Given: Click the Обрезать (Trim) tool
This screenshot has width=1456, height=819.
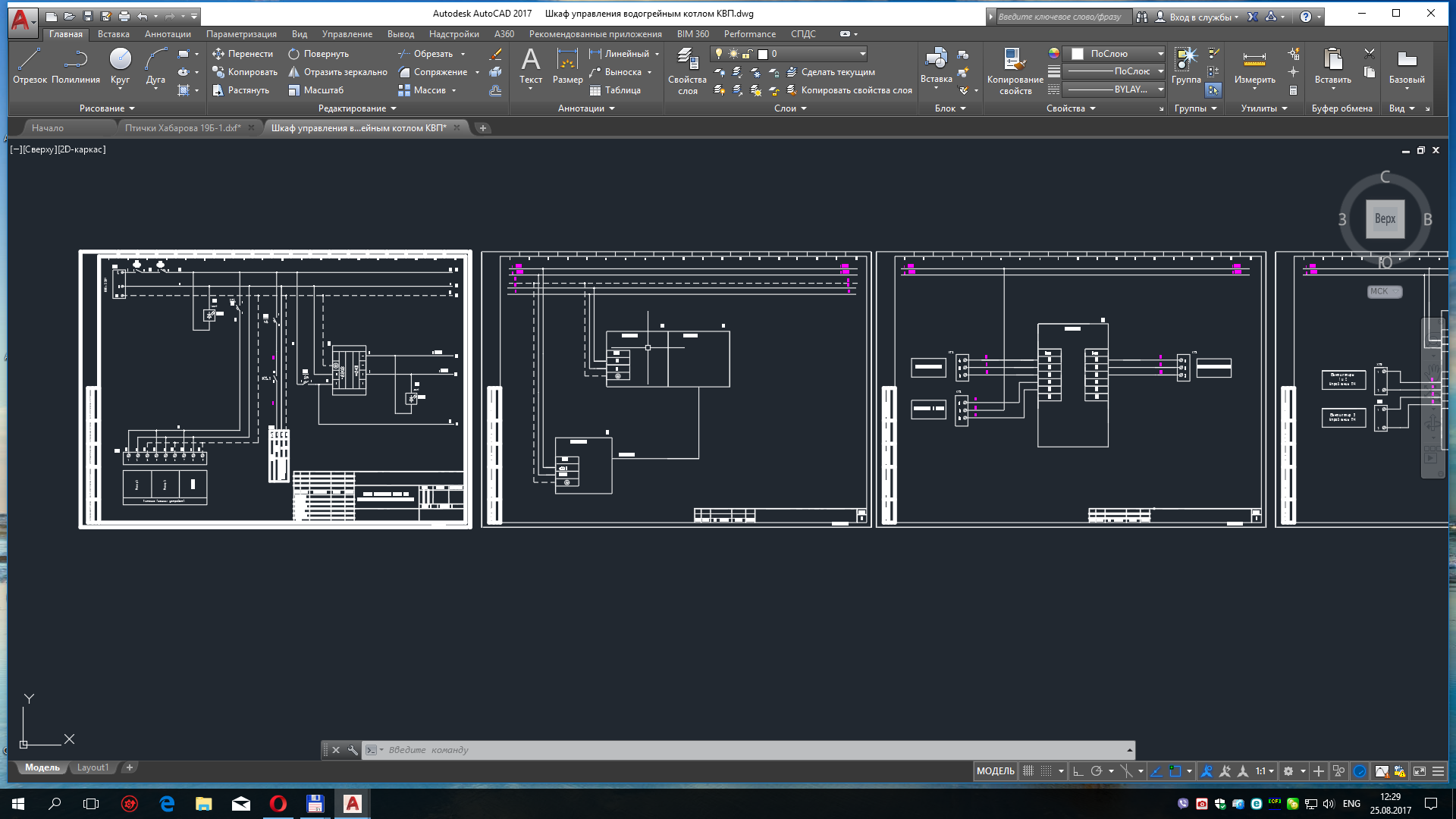Looking at the screenshot, I should pyautogui.click(x=425, y=54).
